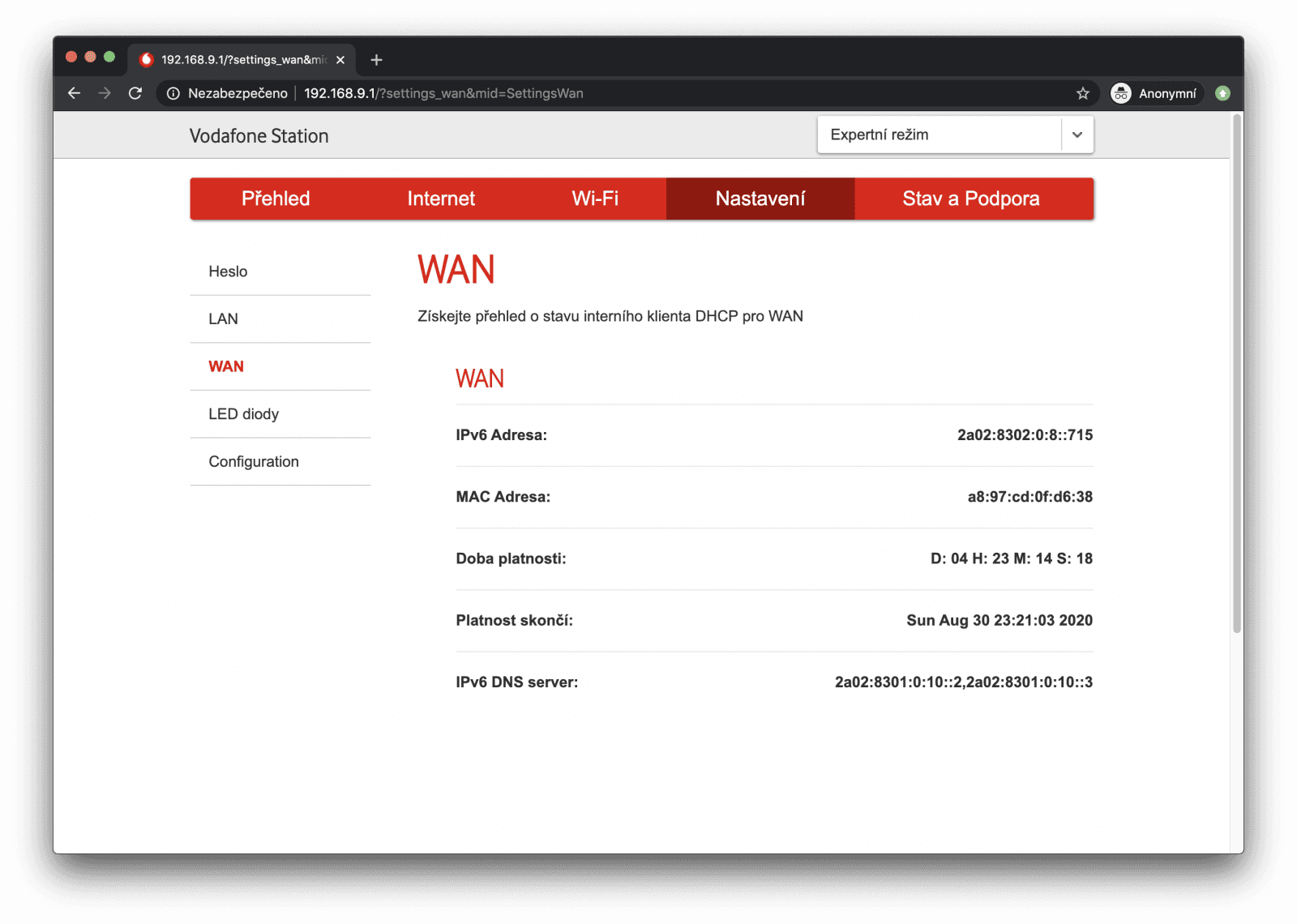The image size is (1297, 924).
Task: Click inside the browser address bar
Action: (567, 93)
